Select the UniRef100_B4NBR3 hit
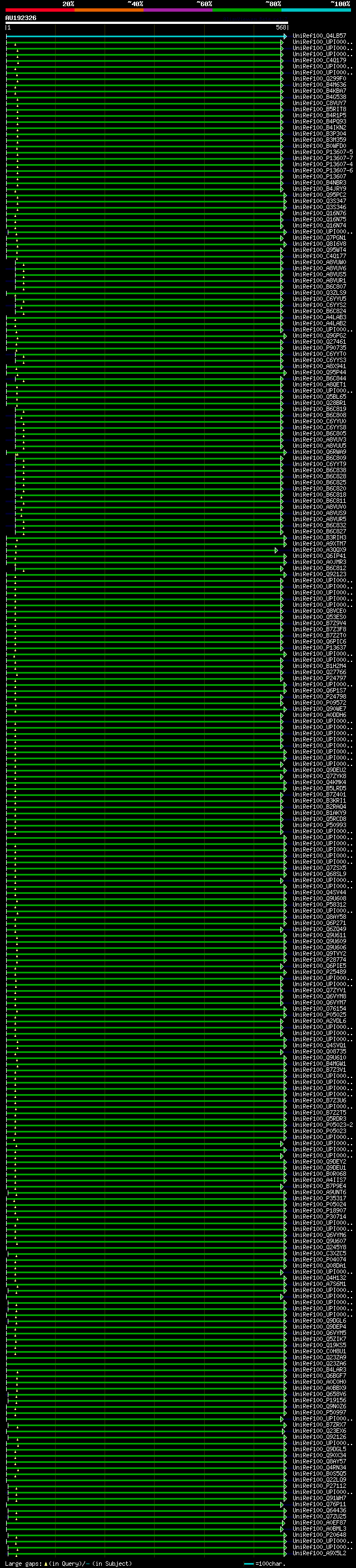The height and width of the screenshot is (1568, 356). 319,182
